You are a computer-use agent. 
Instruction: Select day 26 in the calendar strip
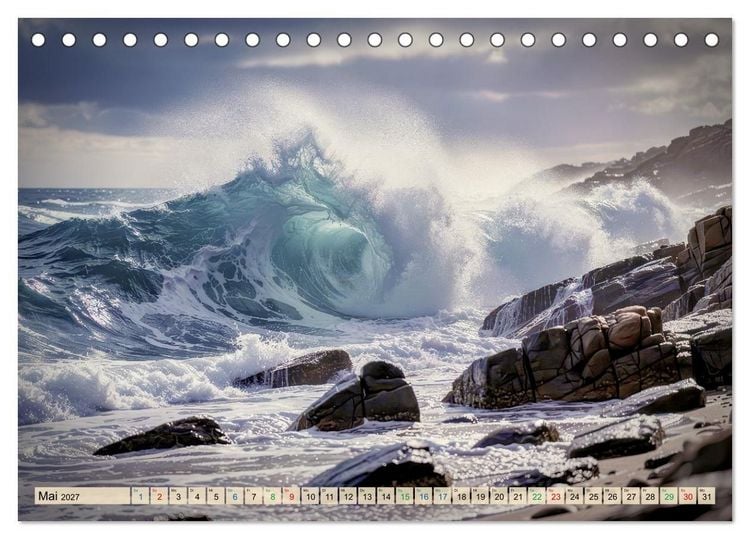(613, 496)
